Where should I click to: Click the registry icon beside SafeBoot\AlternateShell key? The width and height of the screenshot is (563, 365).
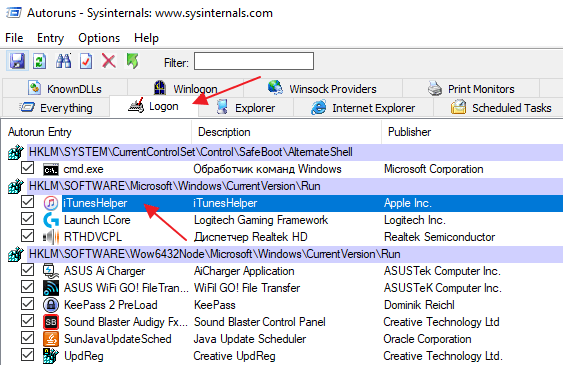[16, 152]
